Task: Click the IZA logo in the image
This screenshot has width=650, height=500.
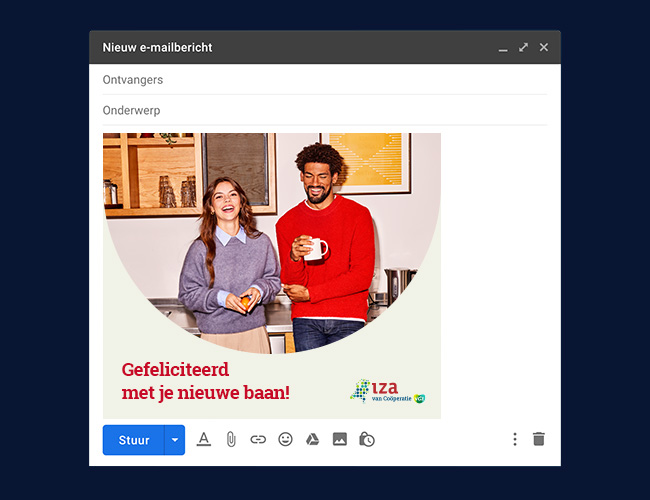Action: coord(387,390)
